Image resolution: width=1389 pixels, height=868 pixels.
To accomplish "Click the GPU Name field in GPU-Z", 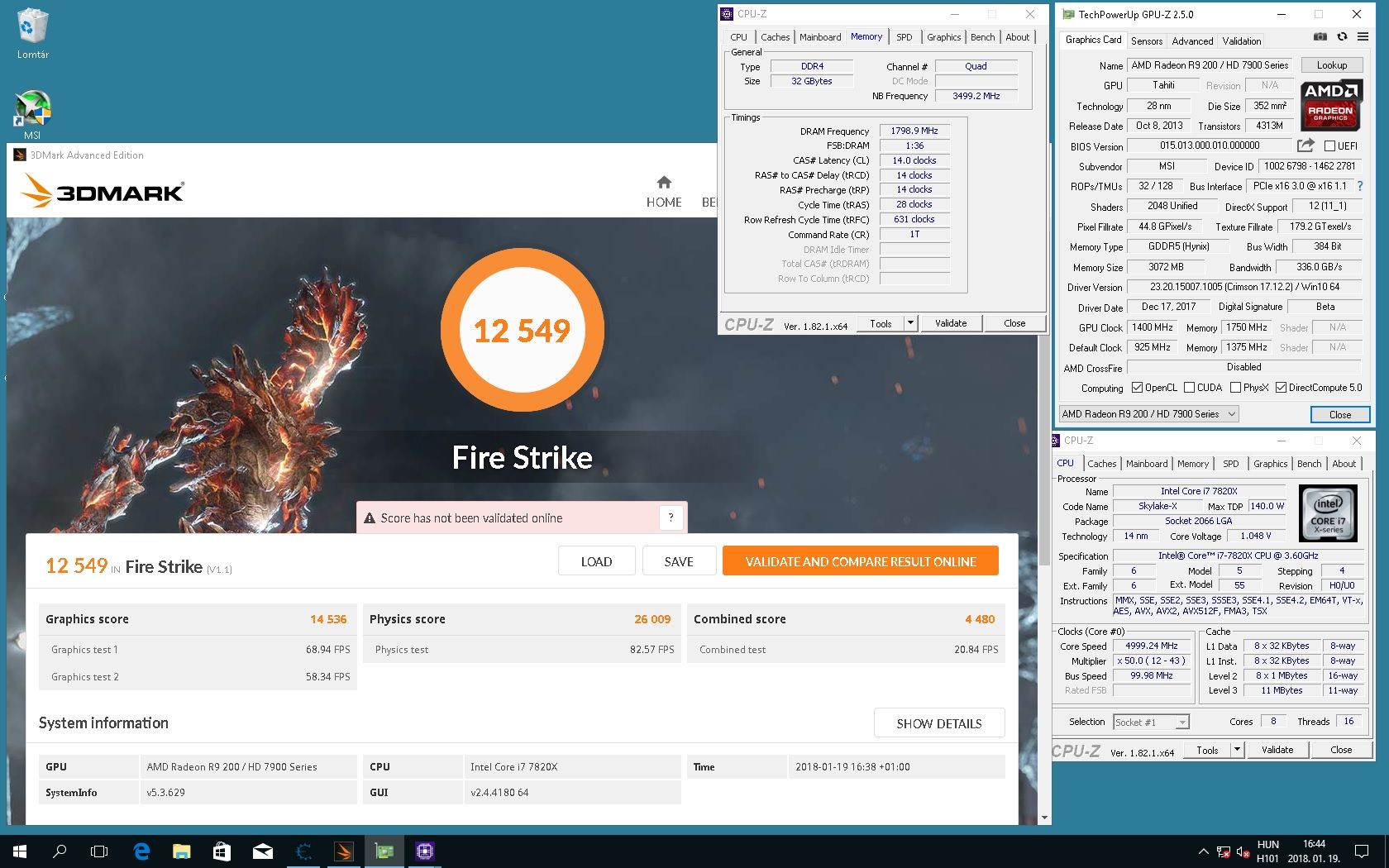I will 1210,65.
